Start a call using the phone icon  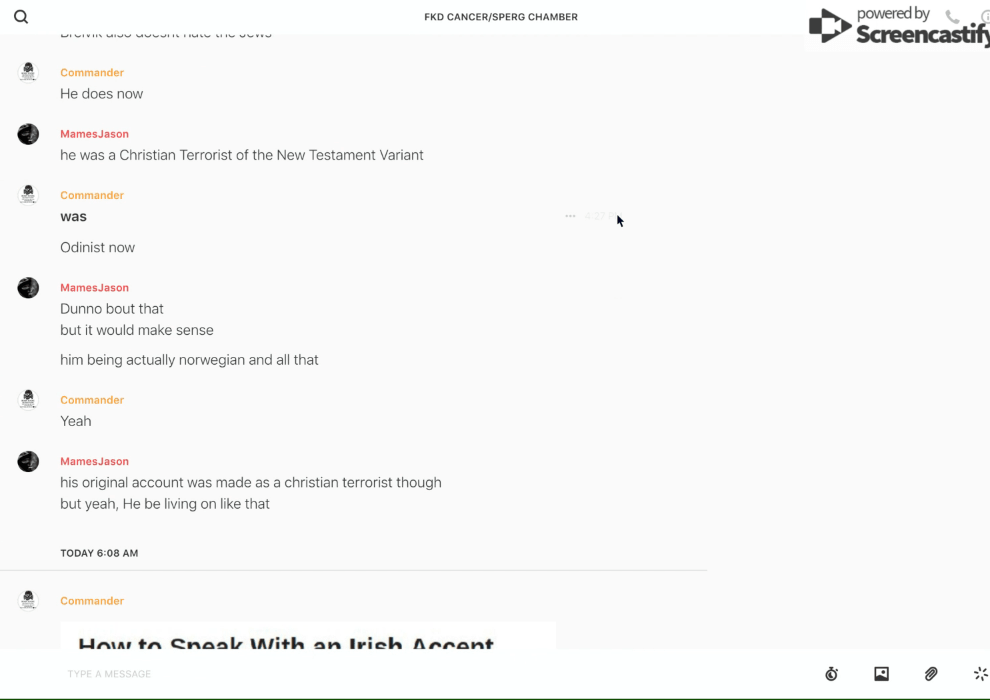click(x=952, y=16)
